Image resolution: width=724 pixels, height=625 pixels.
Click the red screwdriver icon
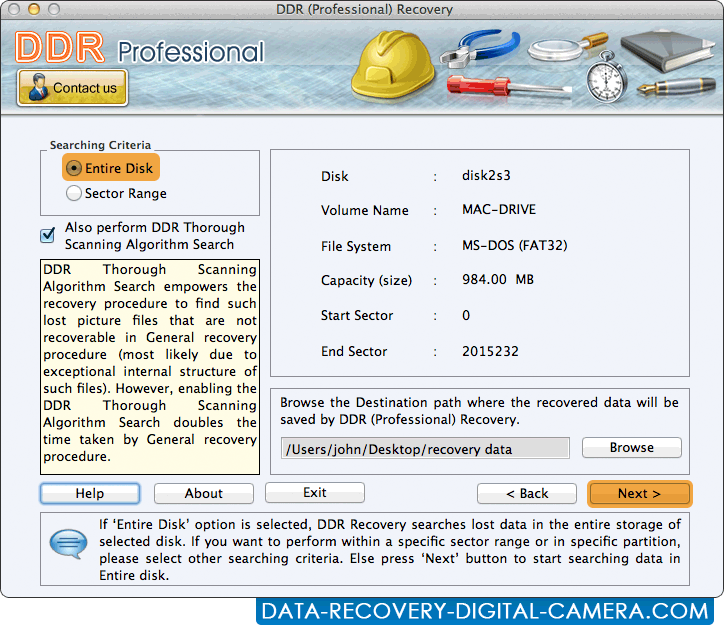(509, 87)
